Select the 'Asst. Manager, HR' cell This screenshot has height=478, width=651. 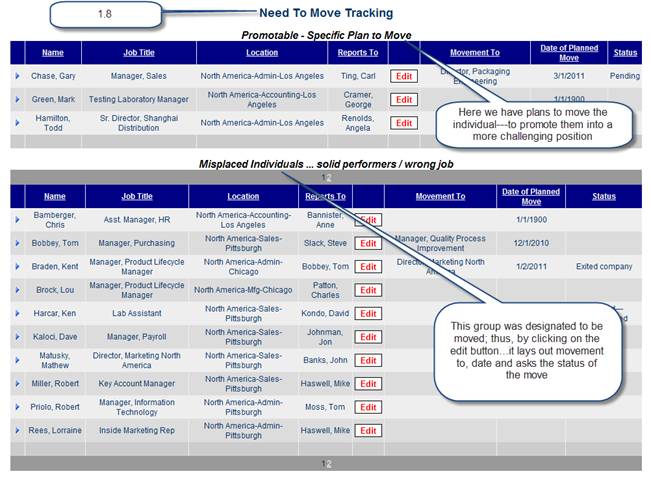coord(137,220)
